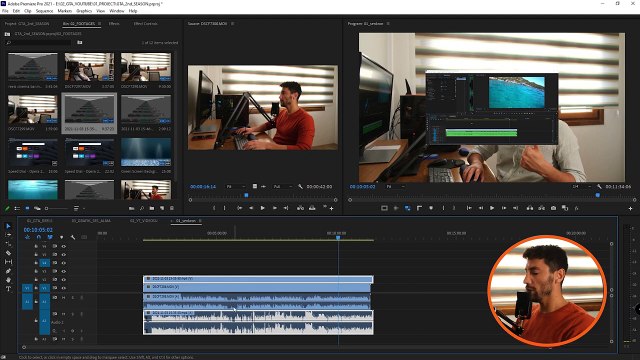
Task: Toggle visibility eye of track V1
Action: pyautogui.click(x=64, y=288)
